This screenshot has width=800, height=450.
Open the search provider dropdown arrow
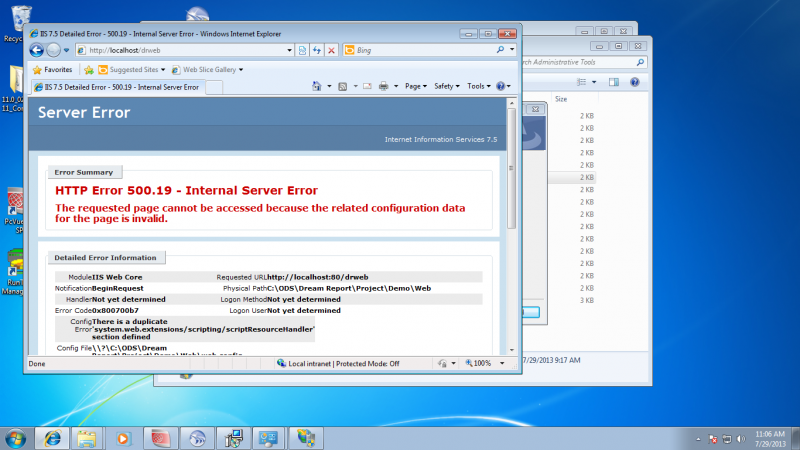(512, 50)
